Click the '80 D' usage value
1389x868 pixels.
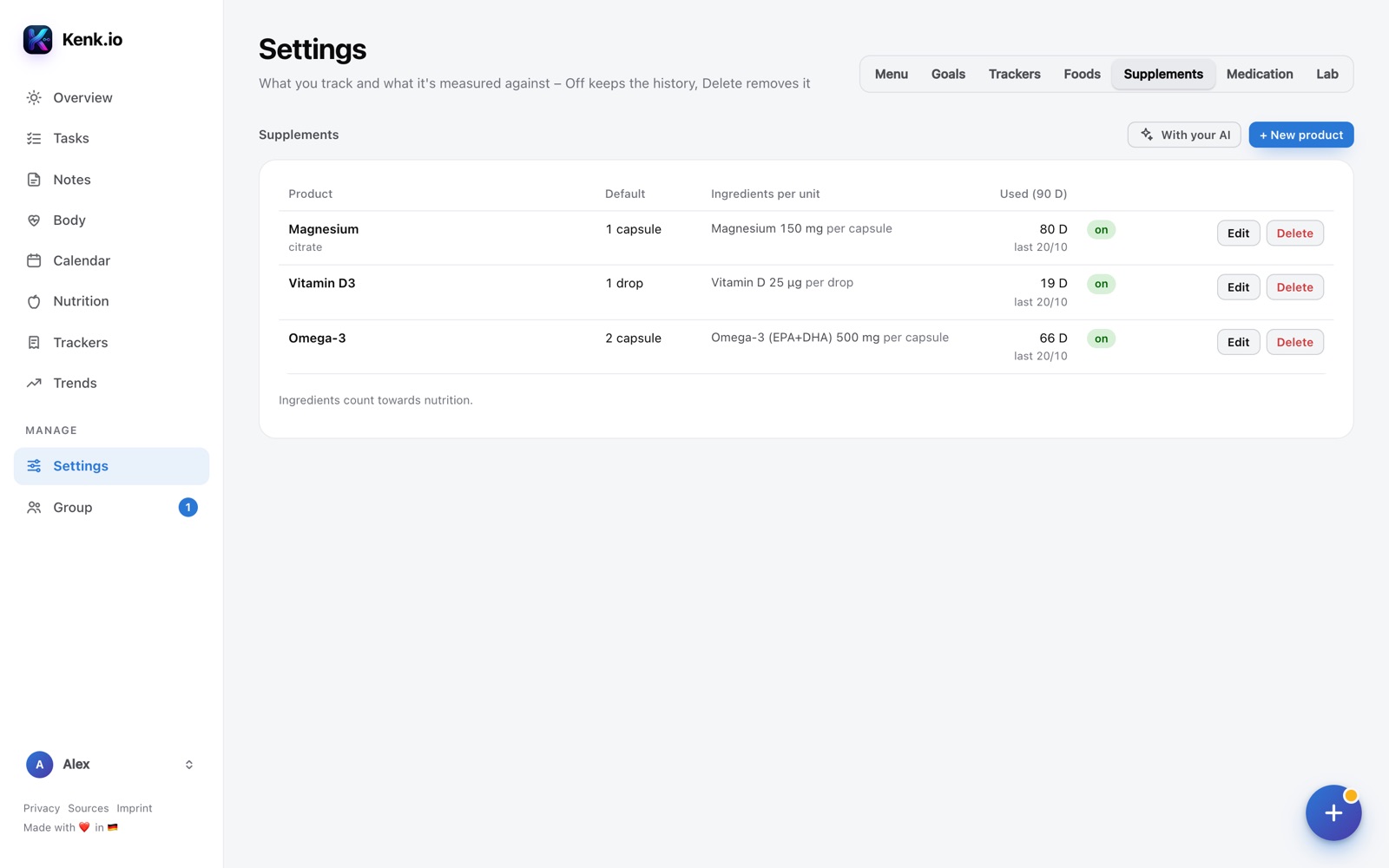coord(1053,229)
